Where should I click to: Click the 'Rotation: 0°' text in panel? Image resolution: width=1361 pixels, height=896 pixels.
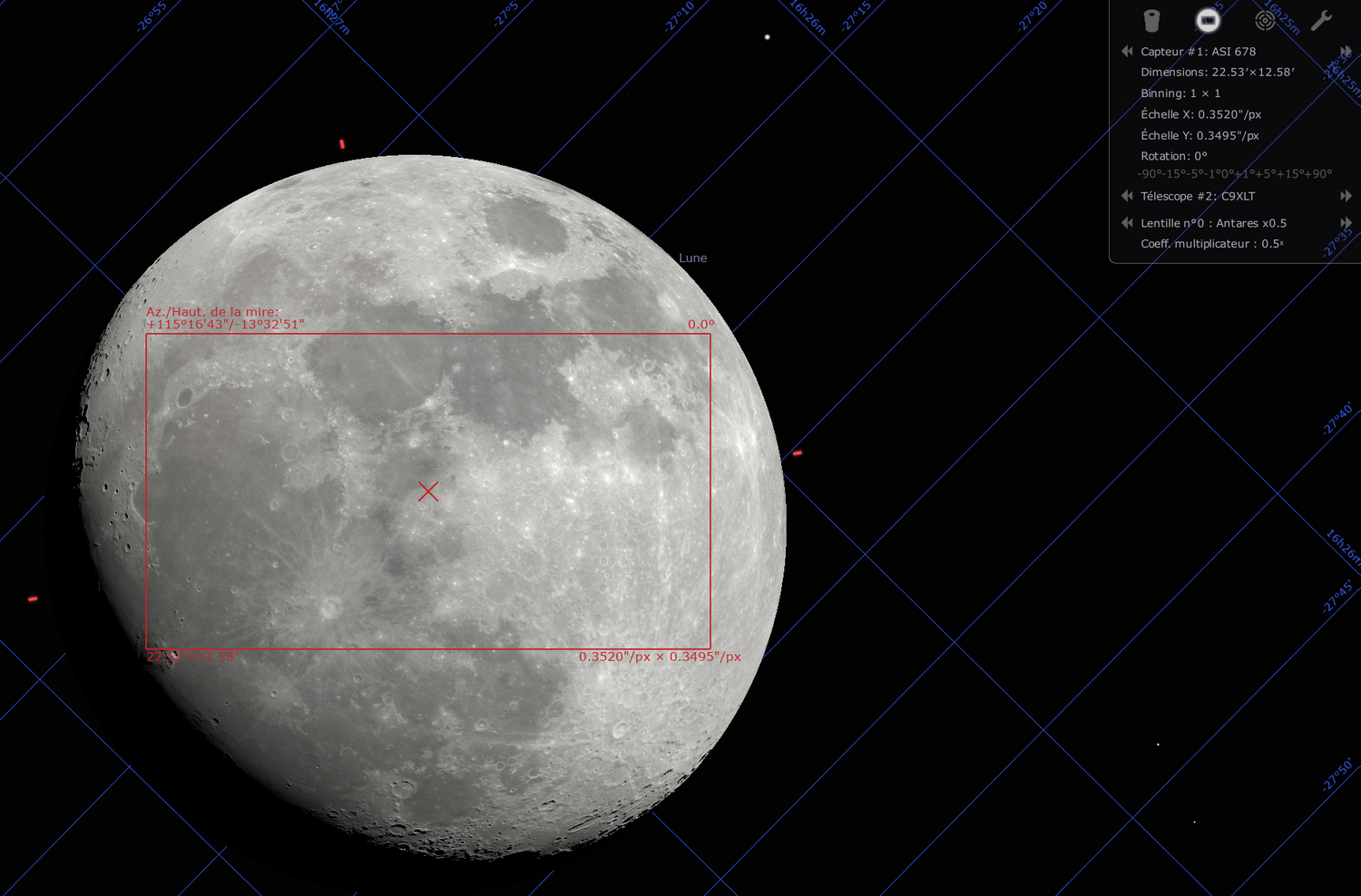click(x=1174, y=156)
